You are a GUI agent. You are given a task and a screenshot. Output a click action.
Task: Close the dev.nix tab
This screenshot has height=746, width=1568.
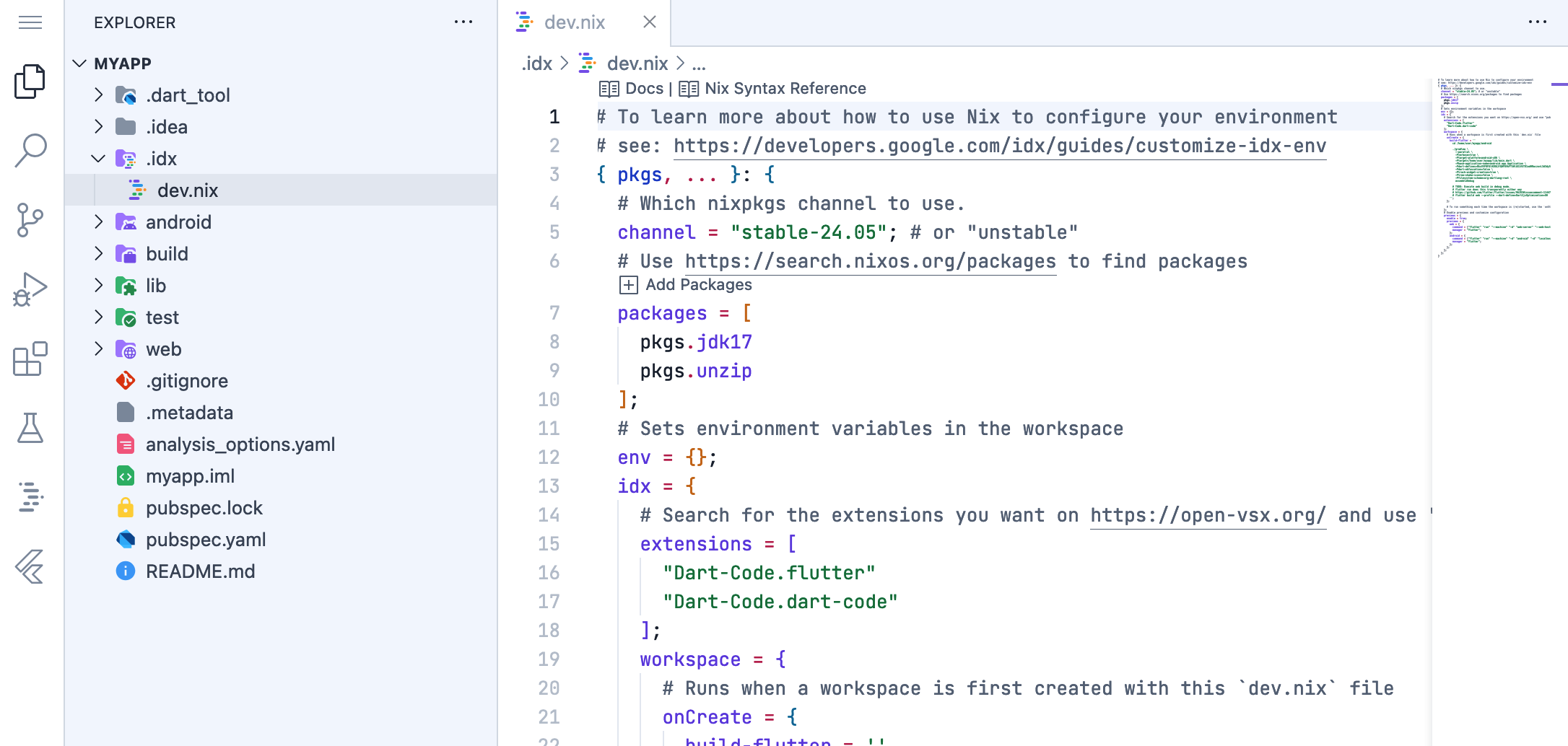pos(650,22)
